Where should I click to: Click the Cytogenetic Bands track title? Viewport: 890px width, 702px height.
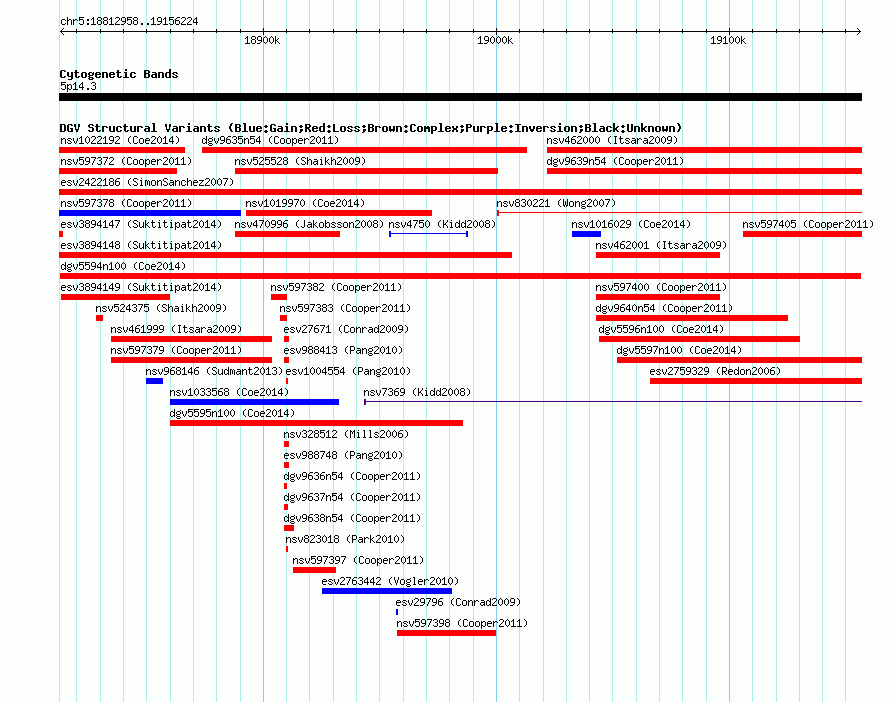coord(119,74)
